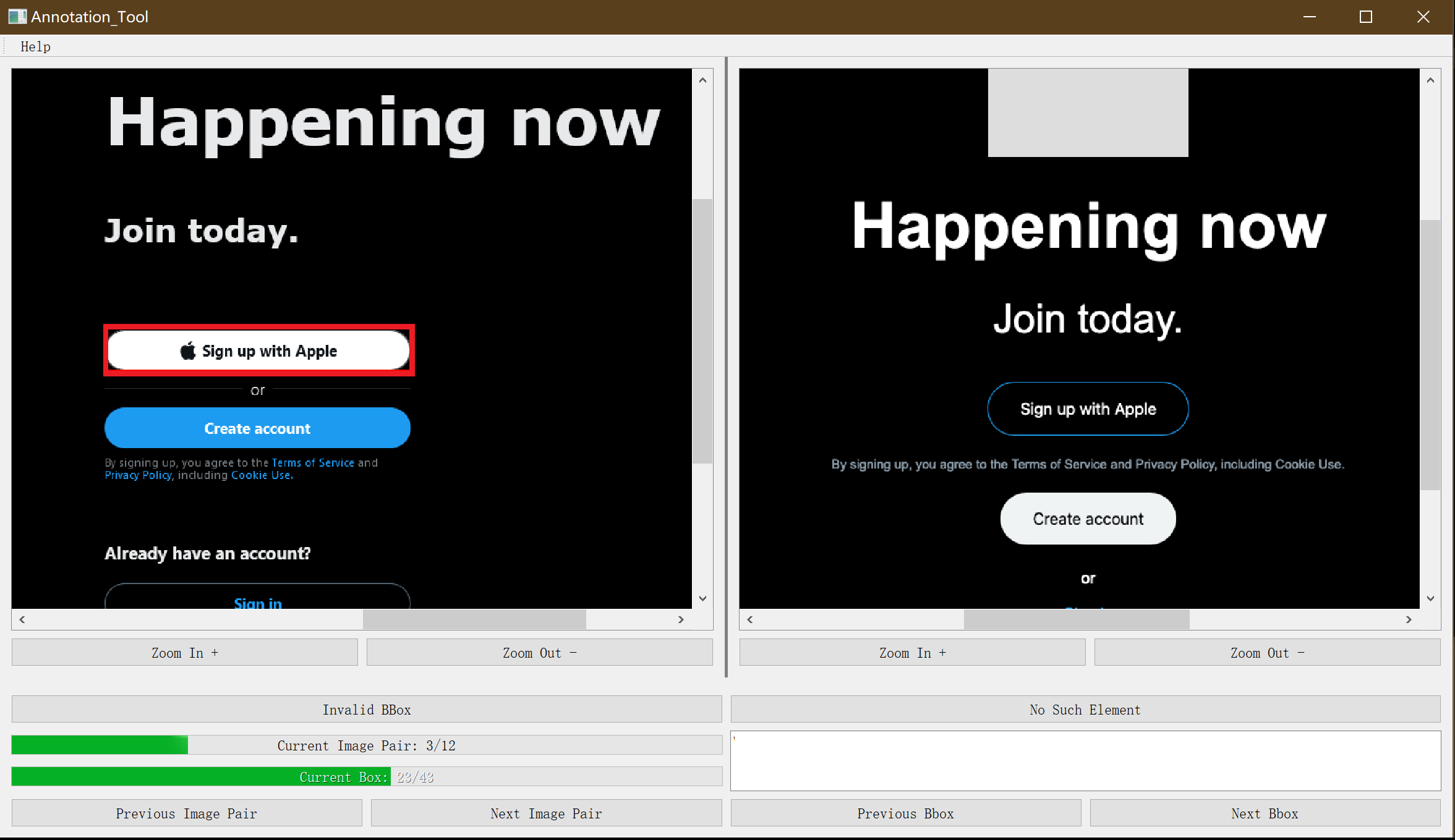The image size is (1455, 840).
Task: Click right panel scroll-left arrow
Action: [x=749, y=619]
